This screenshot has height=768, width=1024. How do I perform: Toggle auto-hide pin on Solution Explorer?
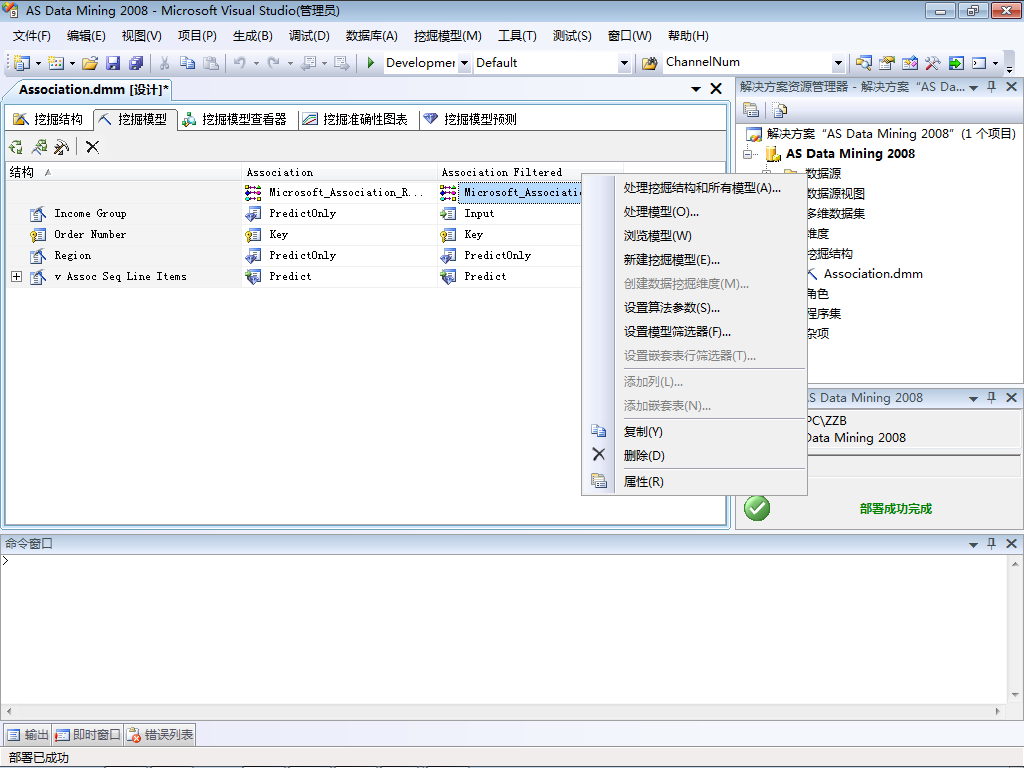[991, 87]
